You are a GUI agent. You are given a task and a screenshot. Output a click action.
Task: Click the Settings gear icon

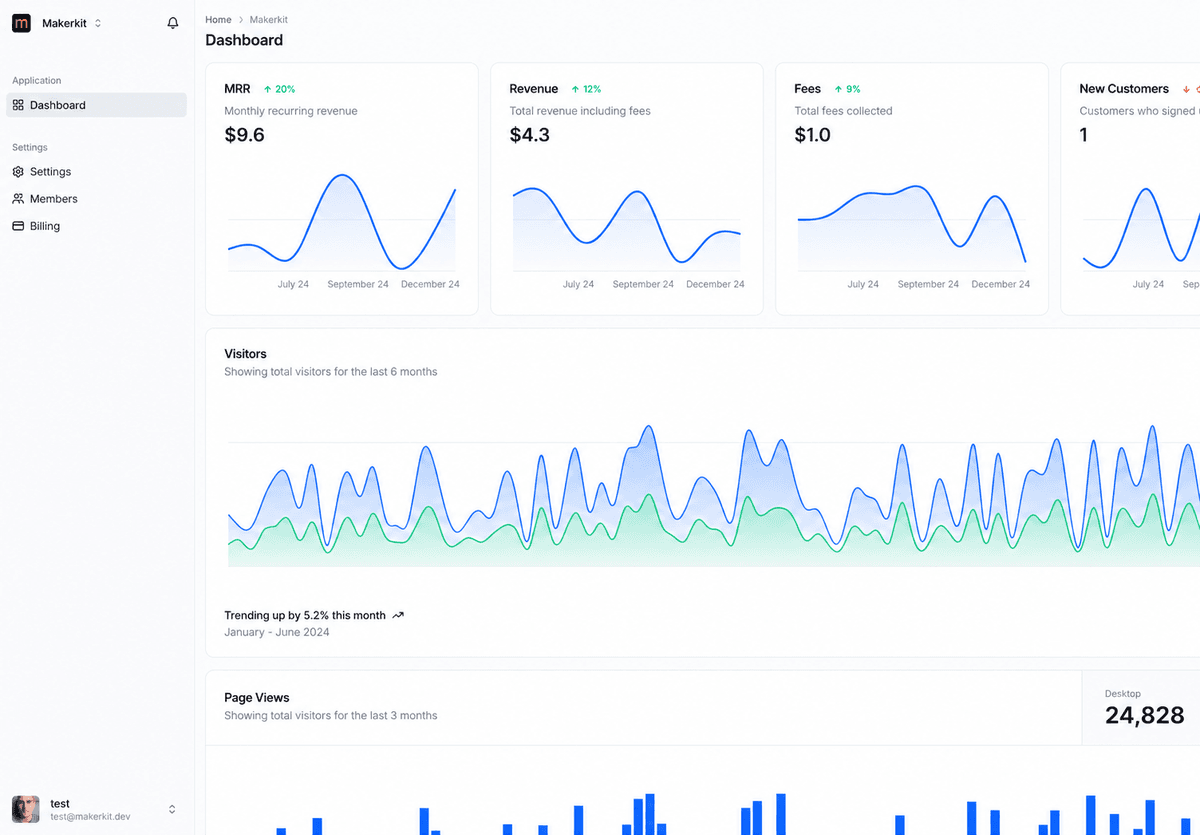[x=18, y=172]
